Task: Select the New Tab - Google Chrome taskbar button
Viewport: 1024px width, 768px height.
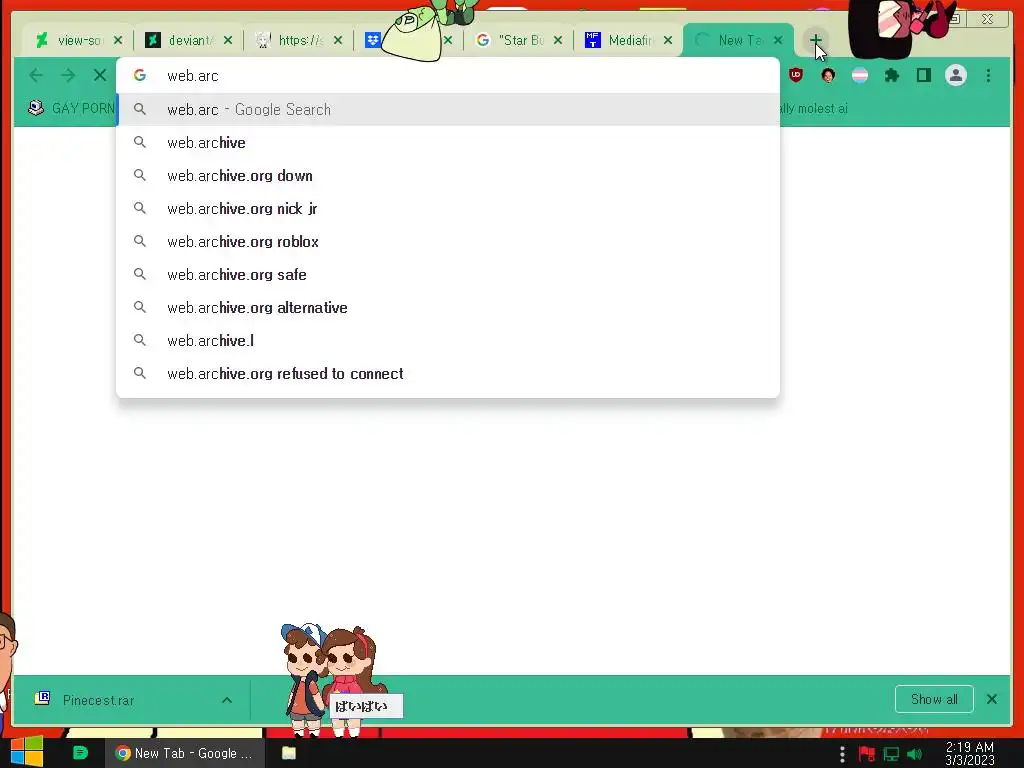Action: (x=184, y=753)
